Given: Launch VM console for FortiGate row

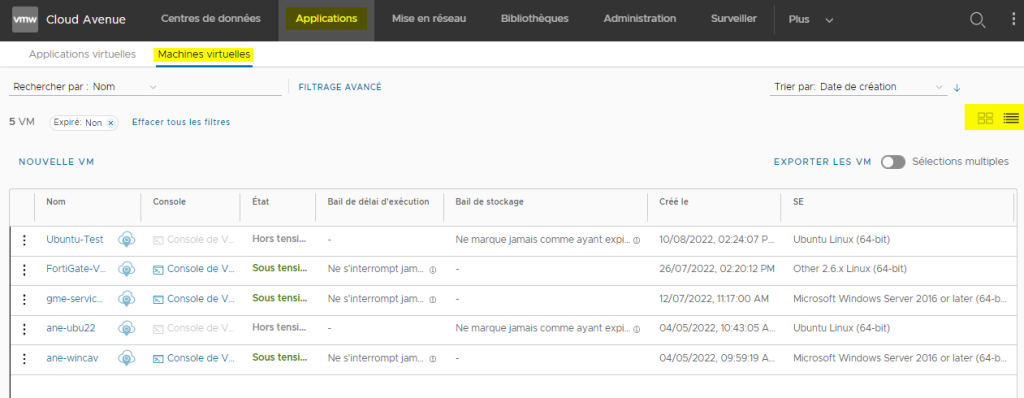Looking at the screenshot, I should (194, 269).
